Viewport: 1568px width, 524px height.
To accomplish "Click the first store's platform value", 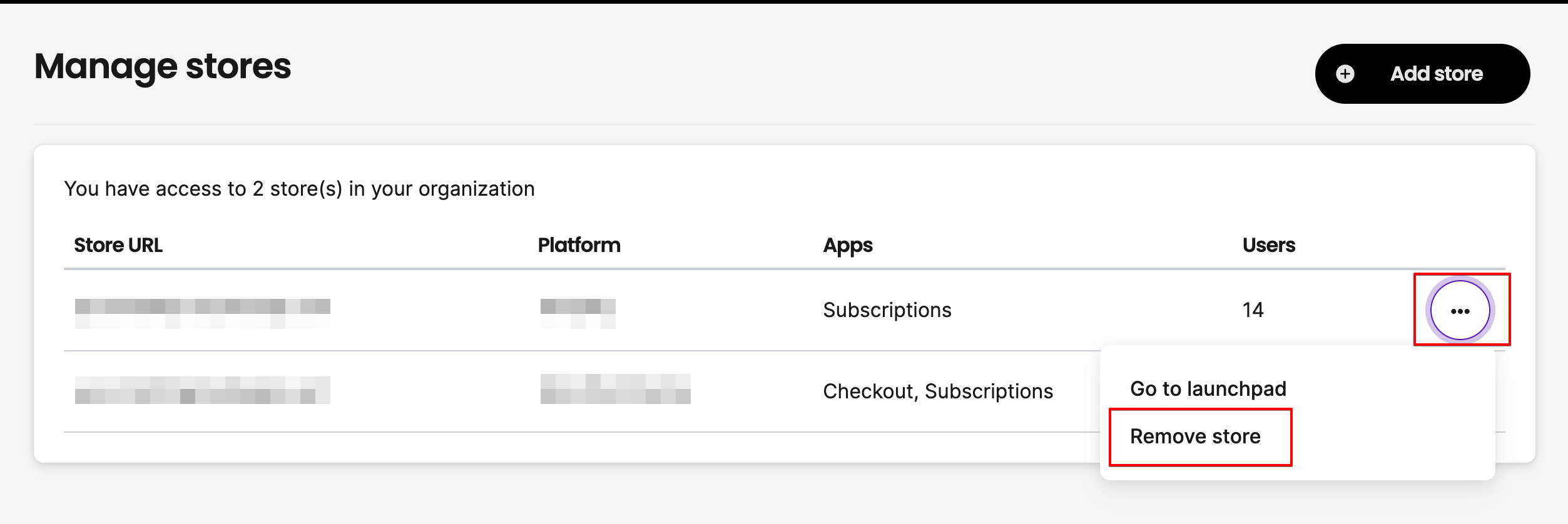I will pyautogui.click(x=578, y=313).
